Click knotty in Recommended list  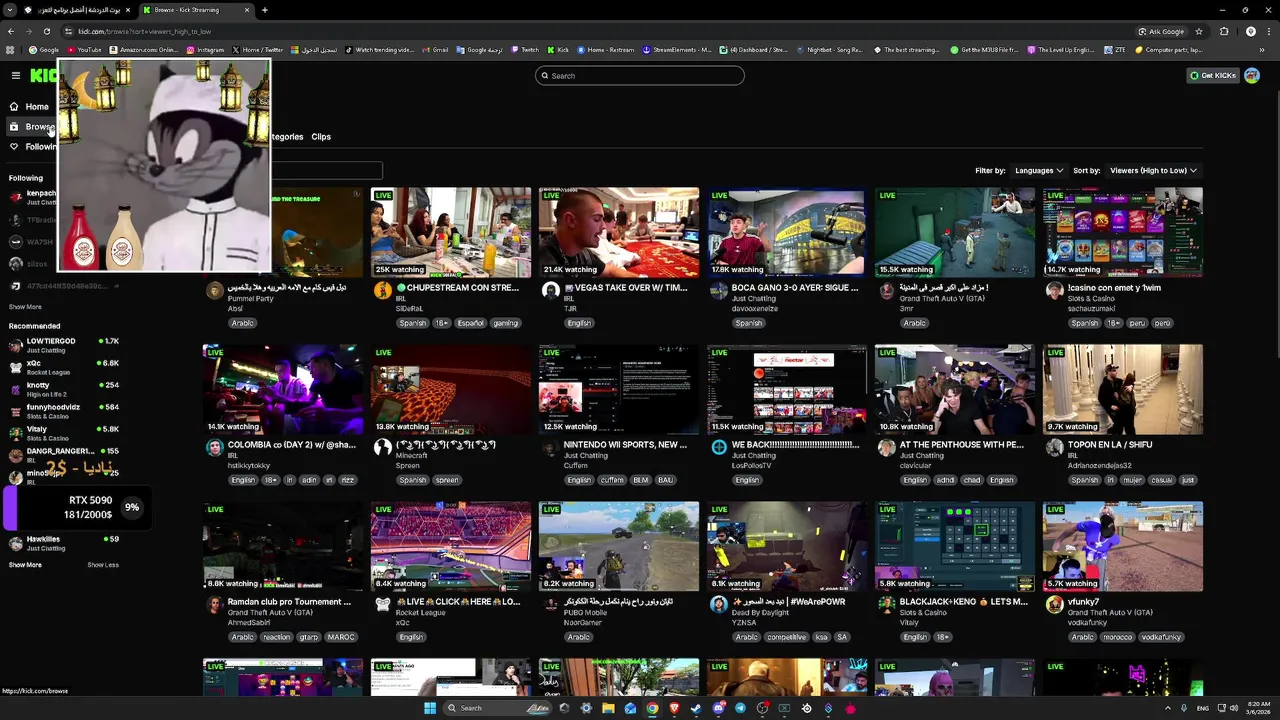(x=64, y=389)
